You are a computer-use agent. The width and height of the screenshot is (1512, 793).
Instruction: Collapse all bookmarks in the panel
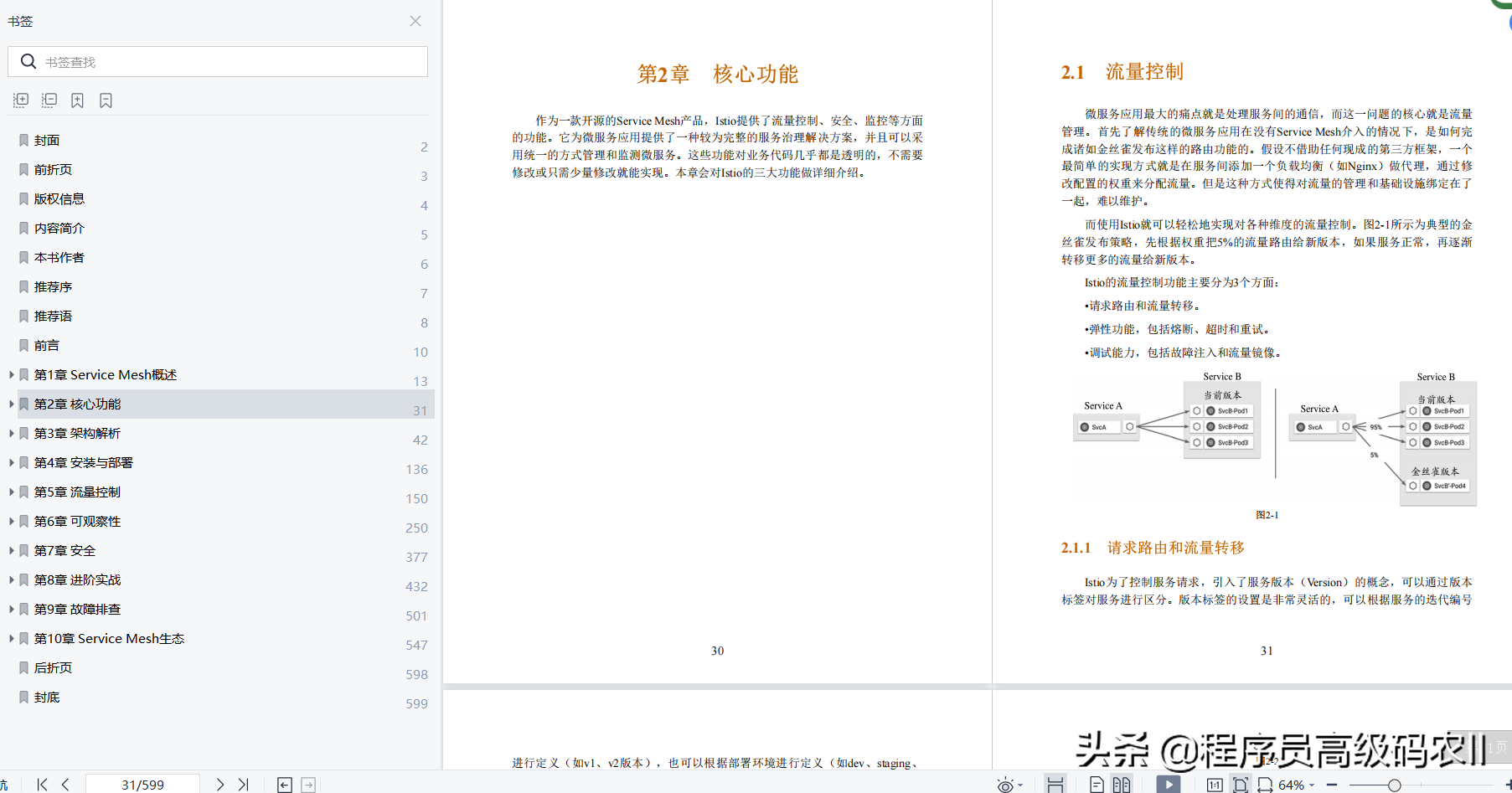click(x=49, y=100)
